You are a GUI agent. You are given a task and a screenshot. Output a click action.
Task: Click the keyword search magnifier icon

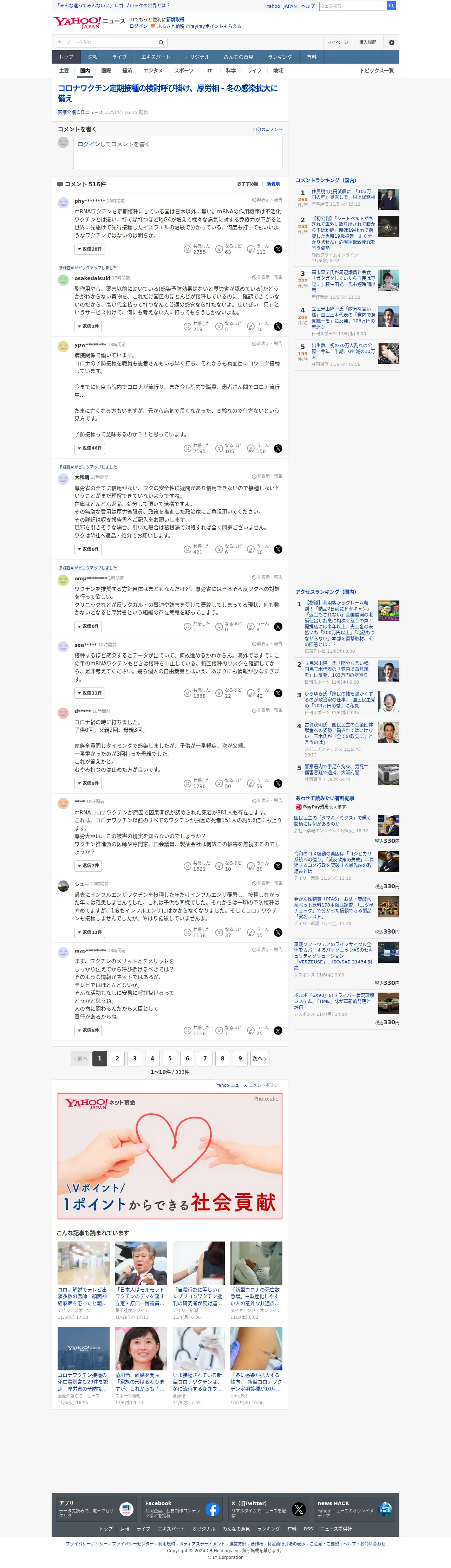[161, 43]
